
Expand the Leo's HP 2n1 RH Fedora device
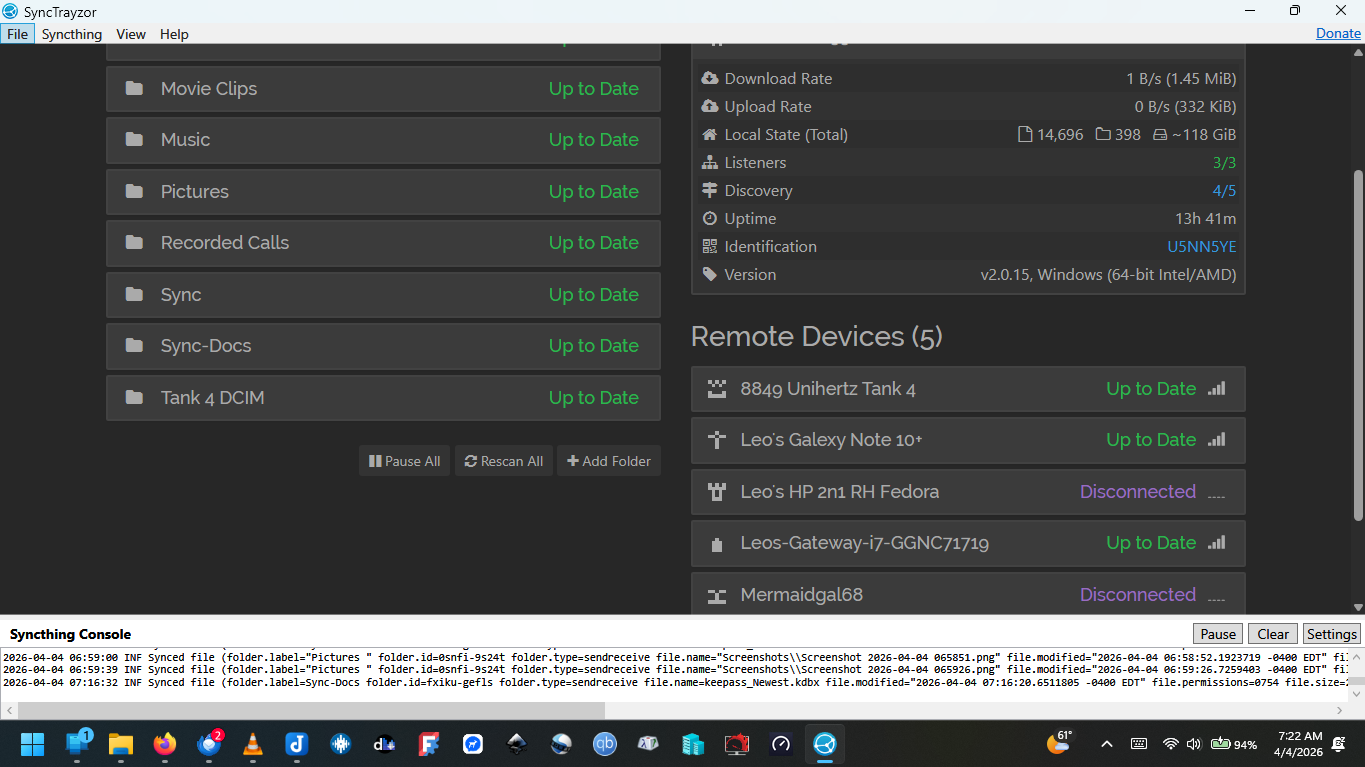click(x=967, y=492)
